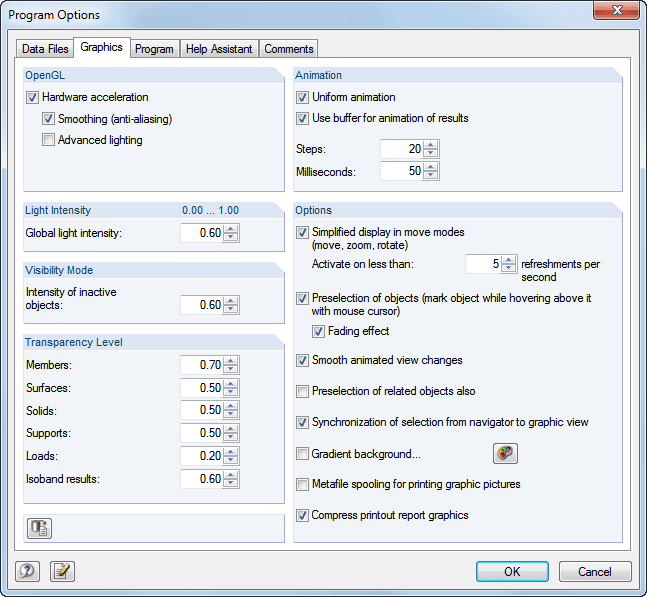Confirm settings with the OK button
Image resolution: width=647 pixels, height=597 pixels.
tap(512, 571)
